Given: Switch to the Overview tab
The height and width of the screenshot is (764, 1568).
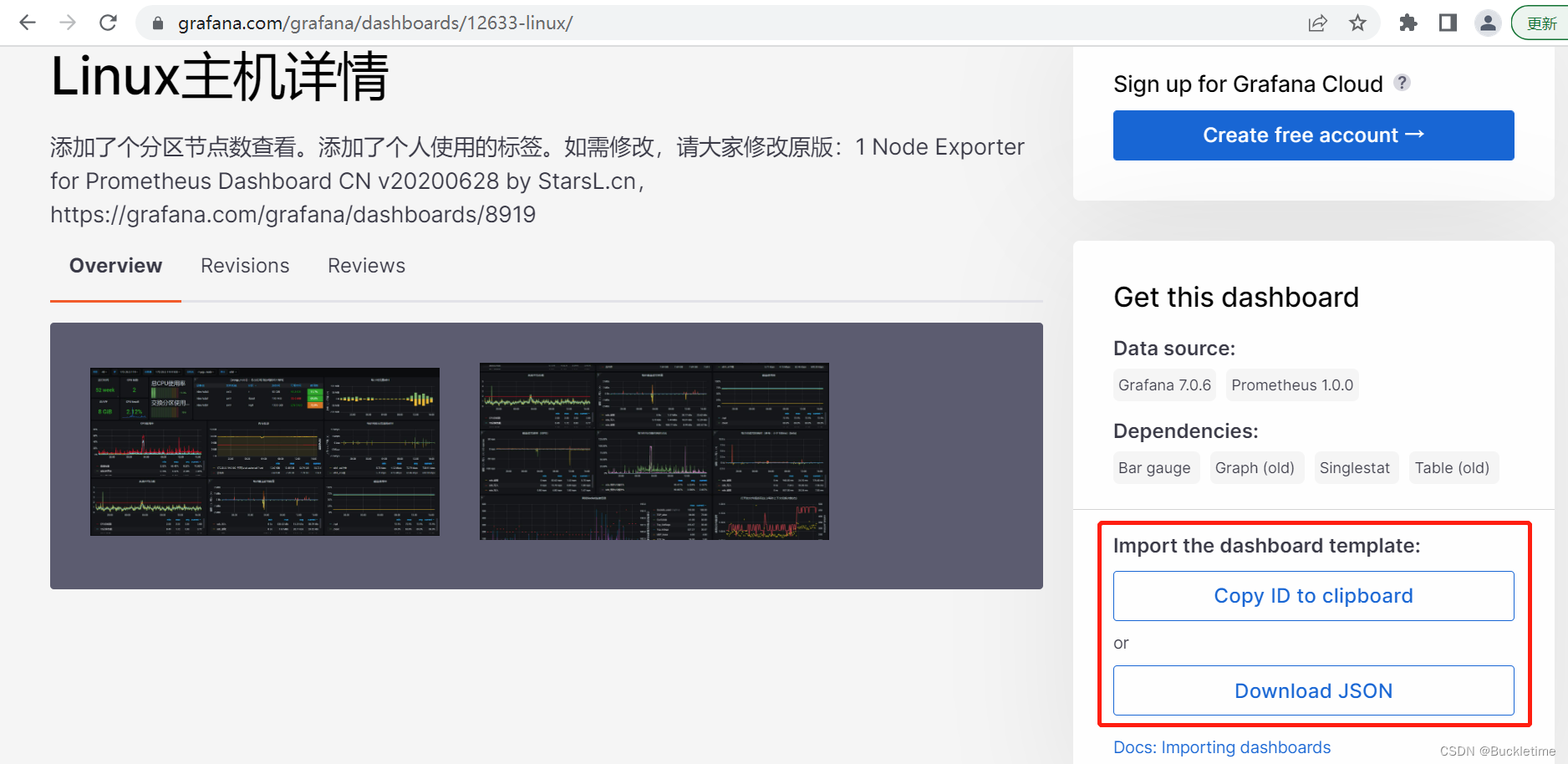Looking at the screenshot, I should 115,266.
